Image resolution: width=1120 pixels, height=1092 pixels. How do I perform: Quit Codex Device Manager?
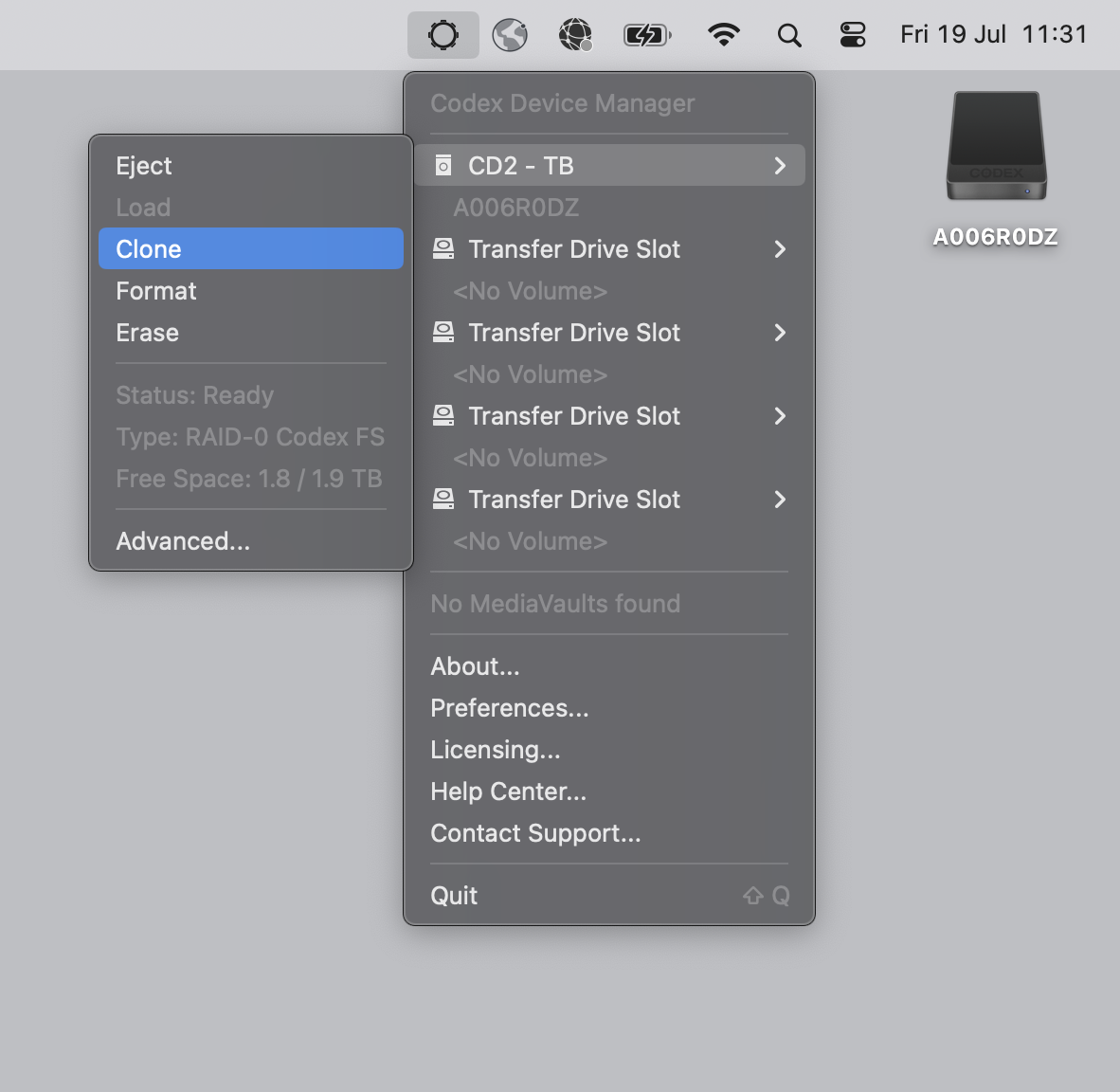click(609, 896)
